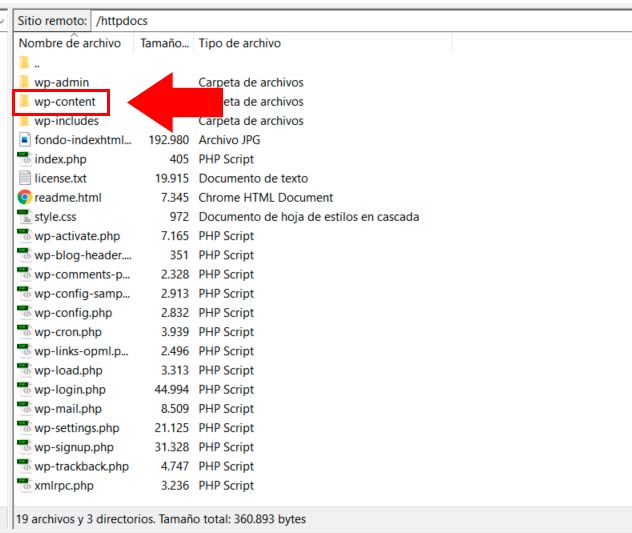Screen dimensions: 632x533
Task: Click the 19.915 size of license.txt
Action: pyautogui.click(x=172, y=178)
